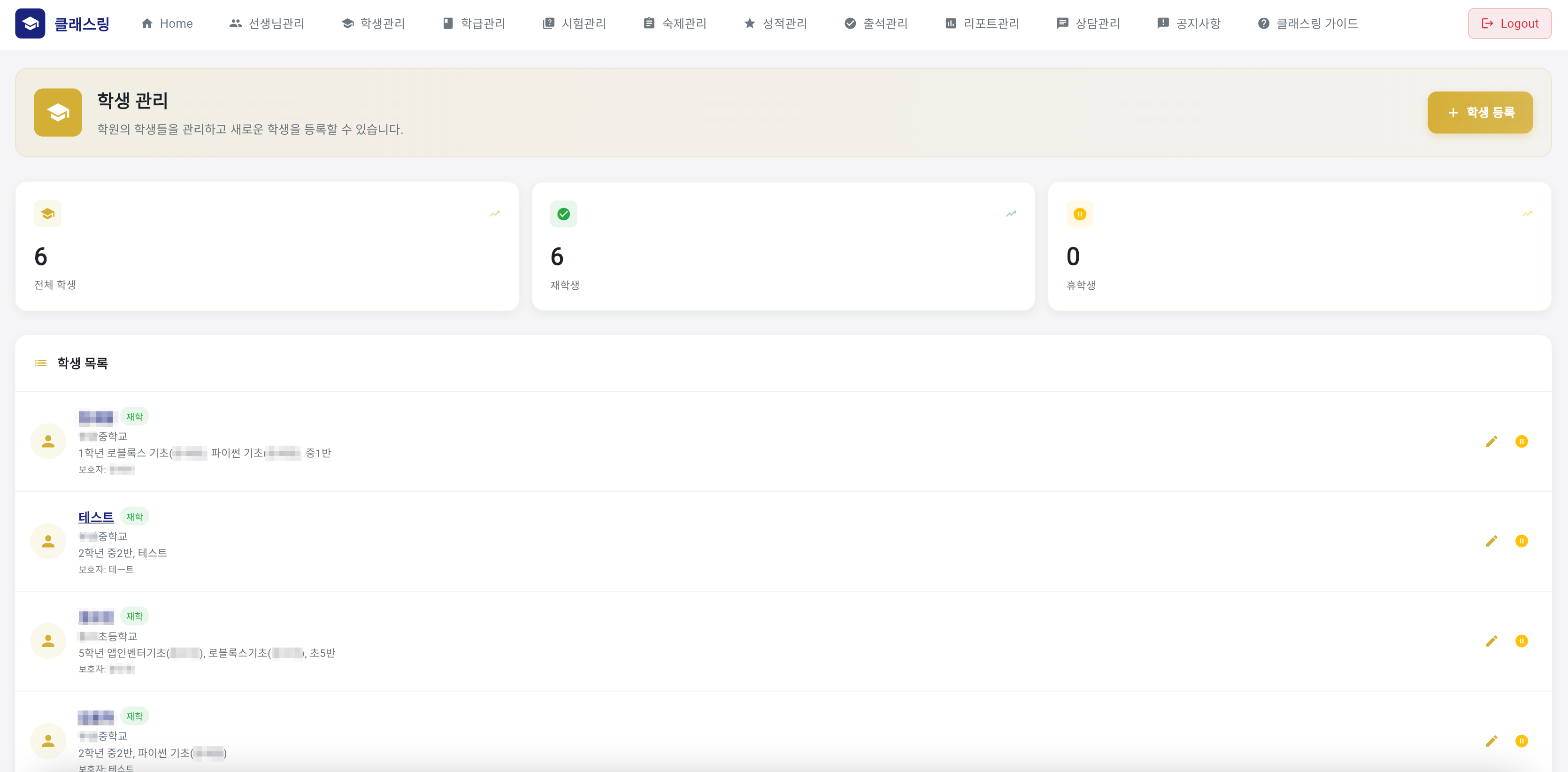Click pencil edit icon for 테스트 student

click(1491, 541)
